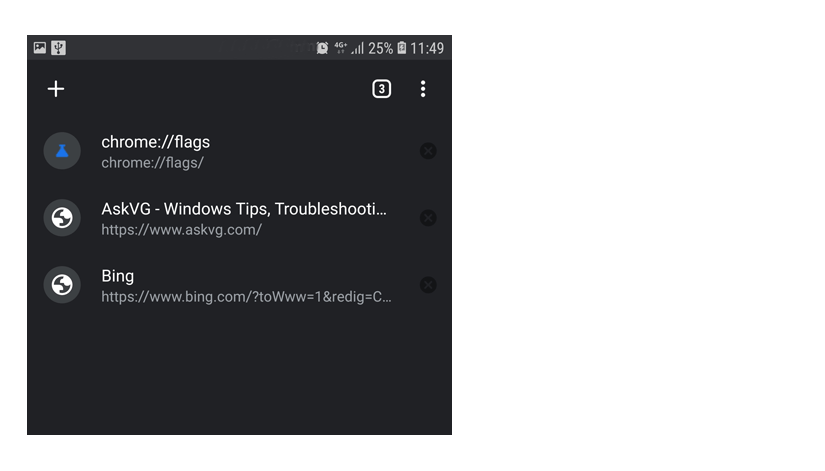Click the chrome://flags/ URL subtitle
This screenshot has height=471, width=825.
coord(152,163)
